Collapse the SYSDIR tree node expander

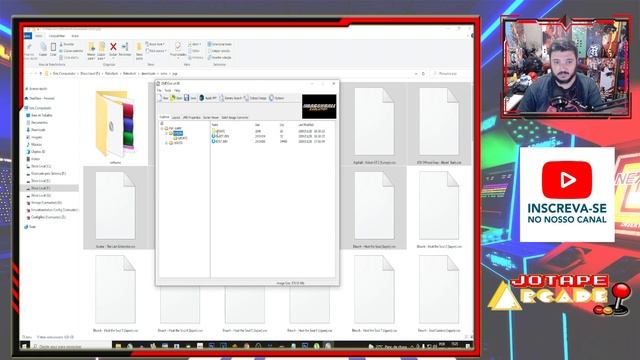(x=167, y=133)
